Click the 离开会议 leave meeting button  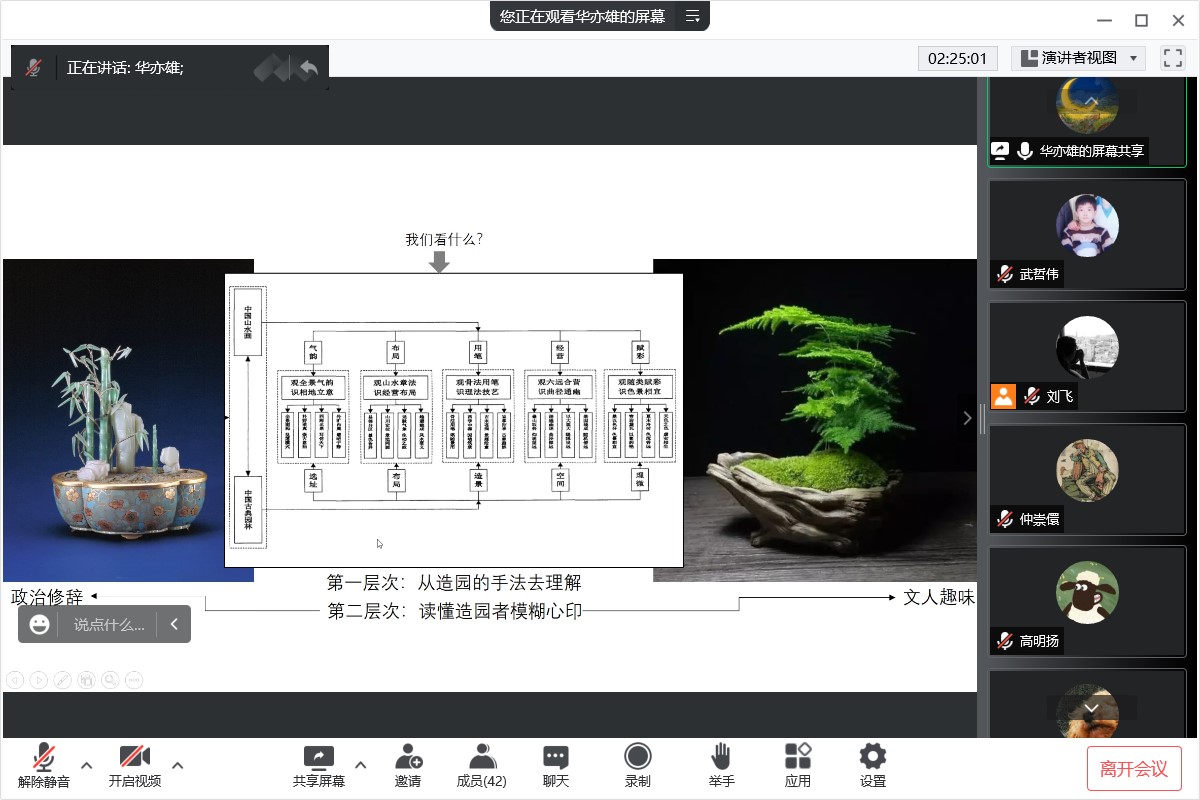tap(1134, 768)
